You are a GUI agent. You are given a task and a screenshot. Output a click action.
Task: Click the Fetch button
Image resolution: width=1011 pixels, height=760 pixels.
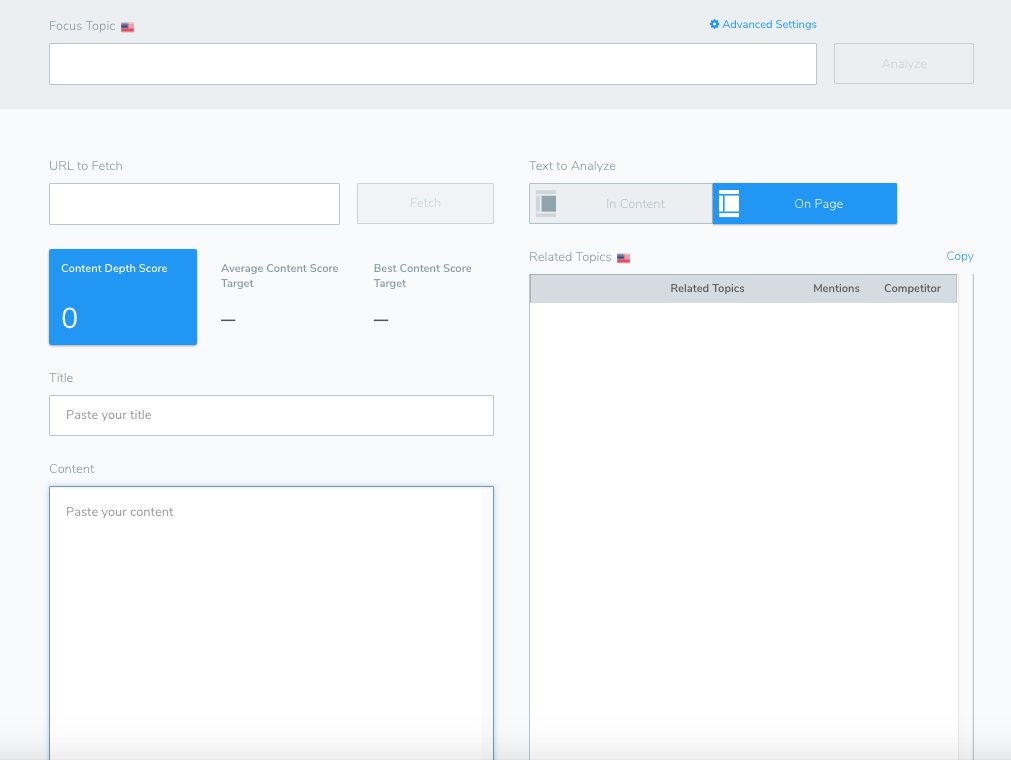point(425,203)
